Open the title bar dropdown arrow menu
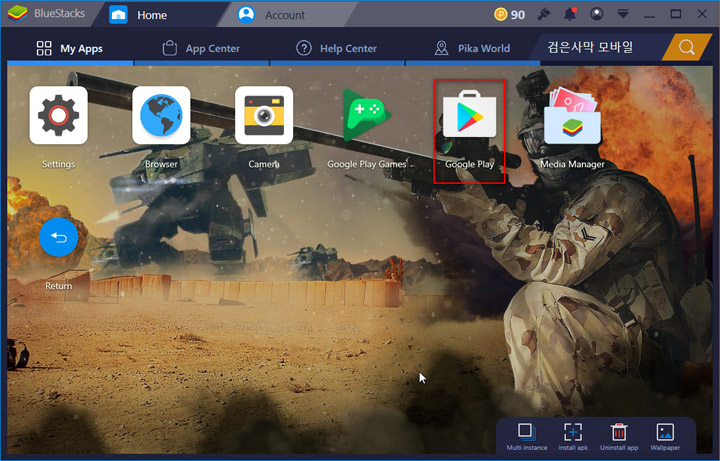 coord(623,14)
